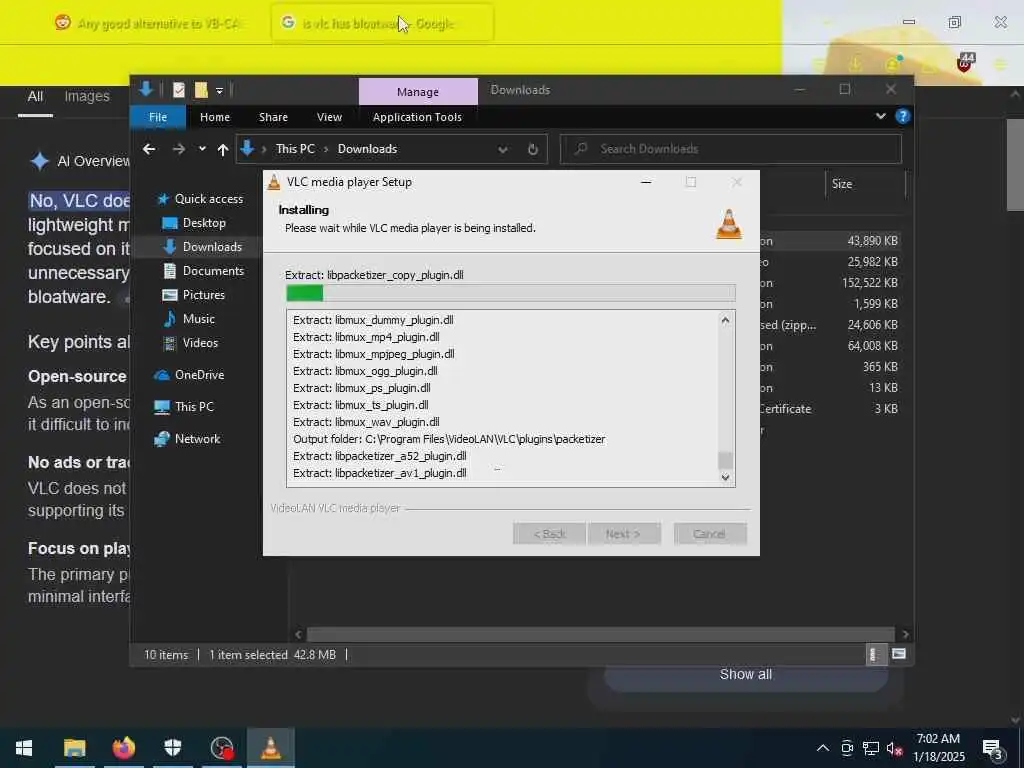Screen dimensions: 1024x768
Task: Go forward in File Explorer
Action: (x=178, y=150)
